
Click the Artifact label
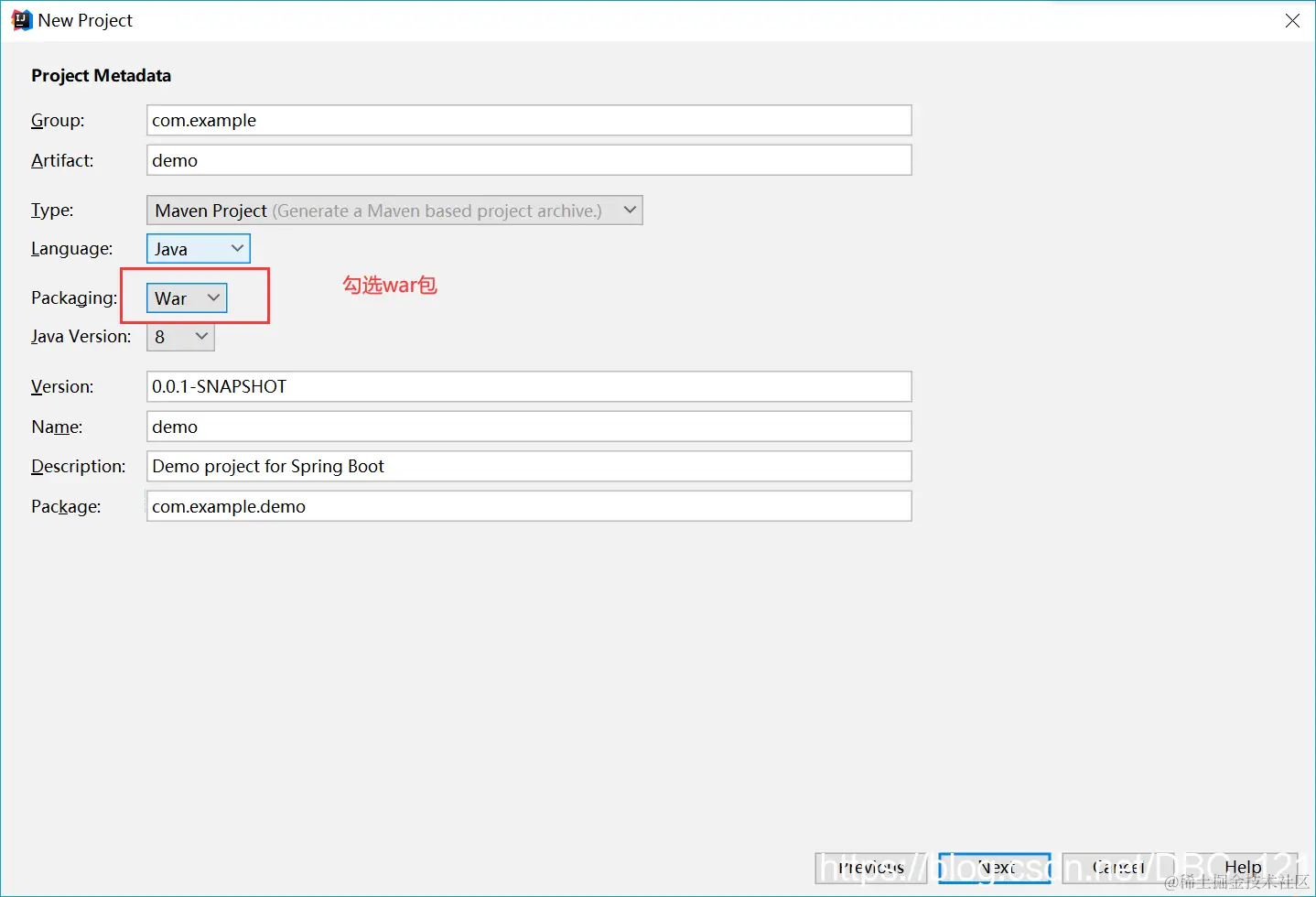[x=62, y=160]
